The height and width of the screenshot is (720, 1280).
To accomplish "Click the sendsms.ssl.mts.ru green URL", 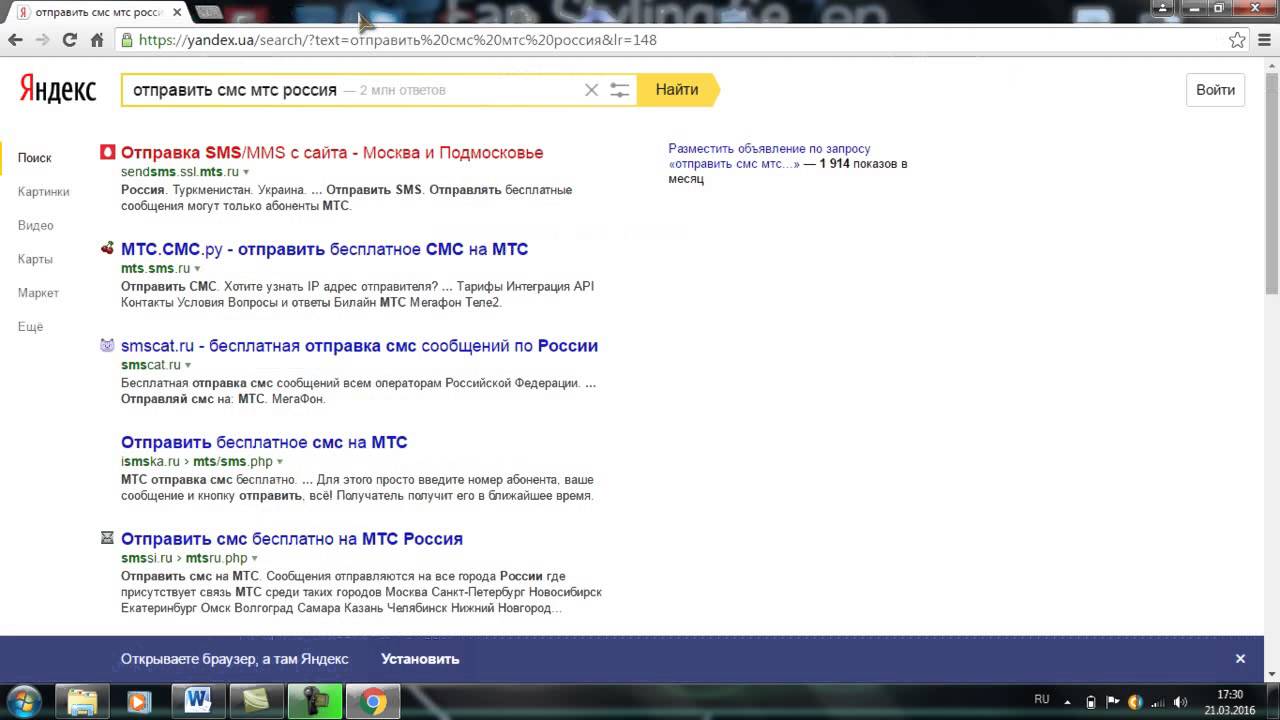I will tap(180, 172).
